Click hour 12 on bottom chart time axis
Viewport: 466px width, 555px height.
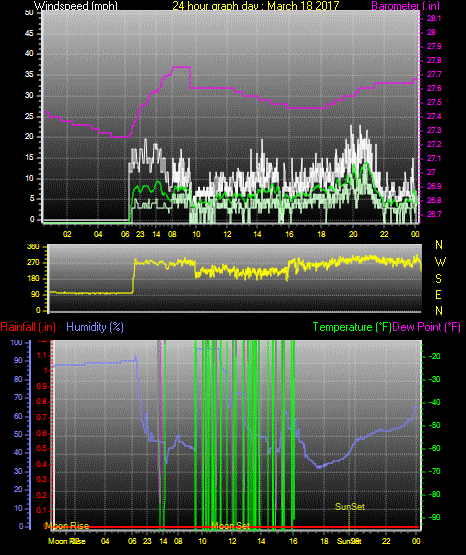(x=232, y=541)
